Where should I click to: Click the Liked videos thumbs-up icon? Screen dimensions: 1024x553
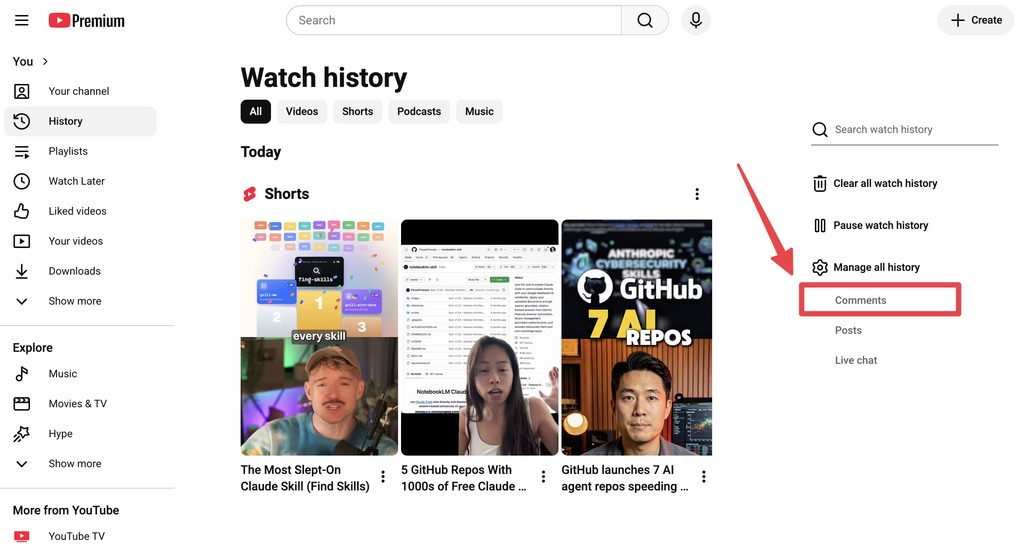[22, 212]
